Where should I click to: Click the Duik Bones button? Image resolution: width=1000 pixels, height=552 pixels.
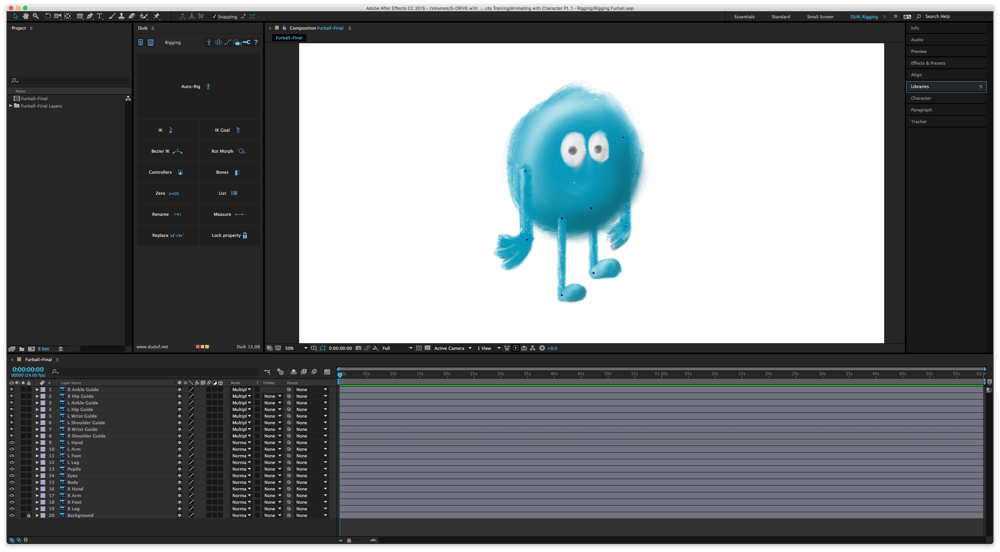coord(228,172)
